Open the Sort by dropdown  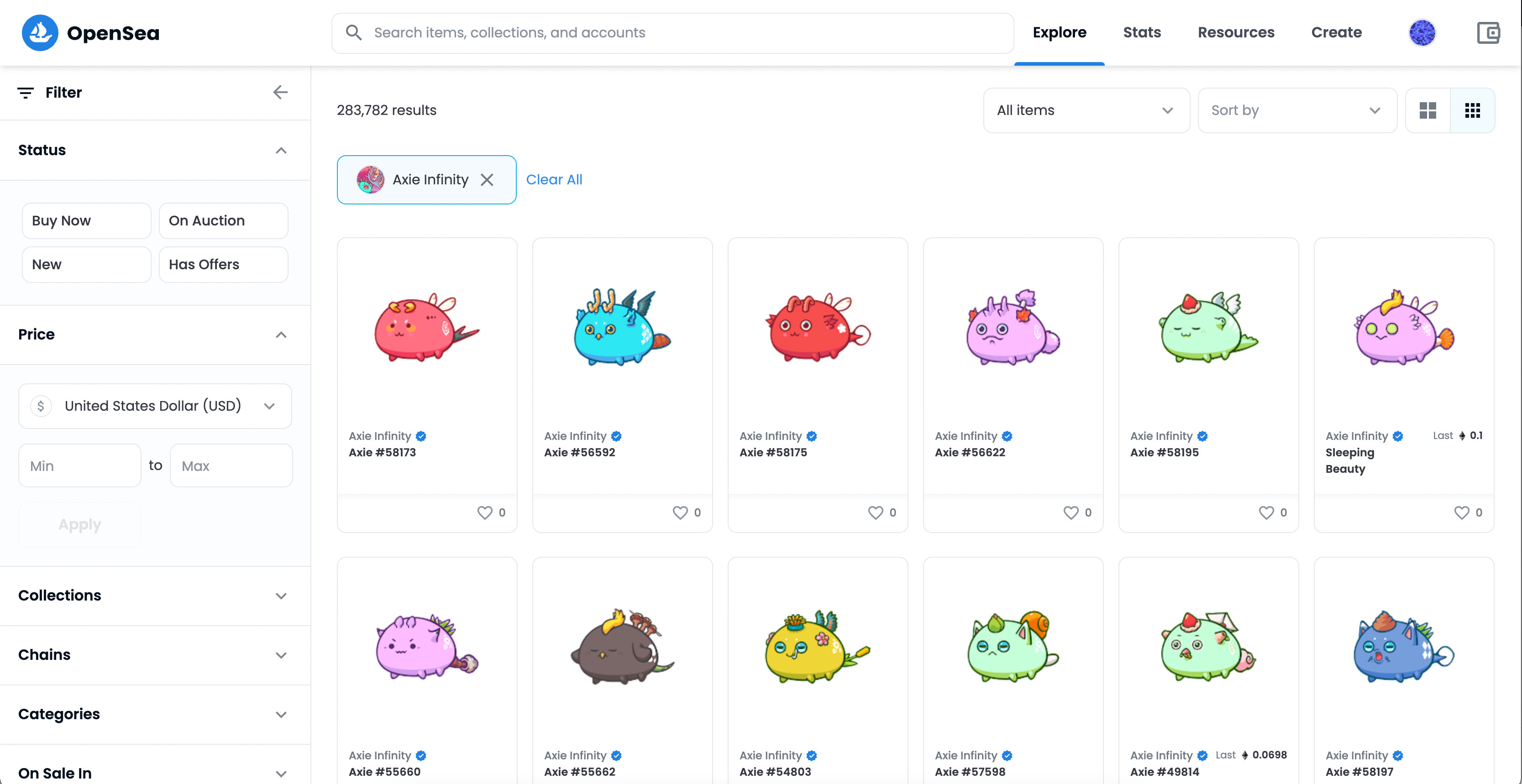[x=1297, y=110]
